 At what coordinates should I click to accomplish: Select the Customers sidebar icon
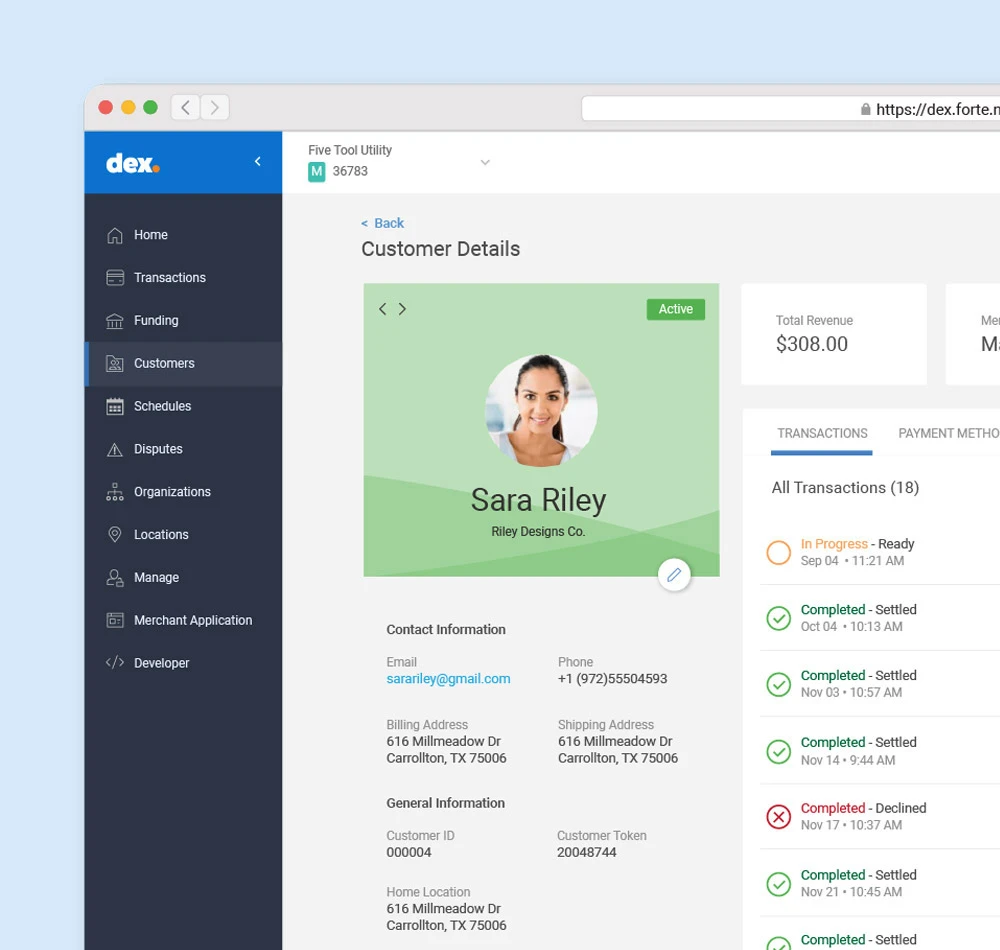(x=115, y=363)
